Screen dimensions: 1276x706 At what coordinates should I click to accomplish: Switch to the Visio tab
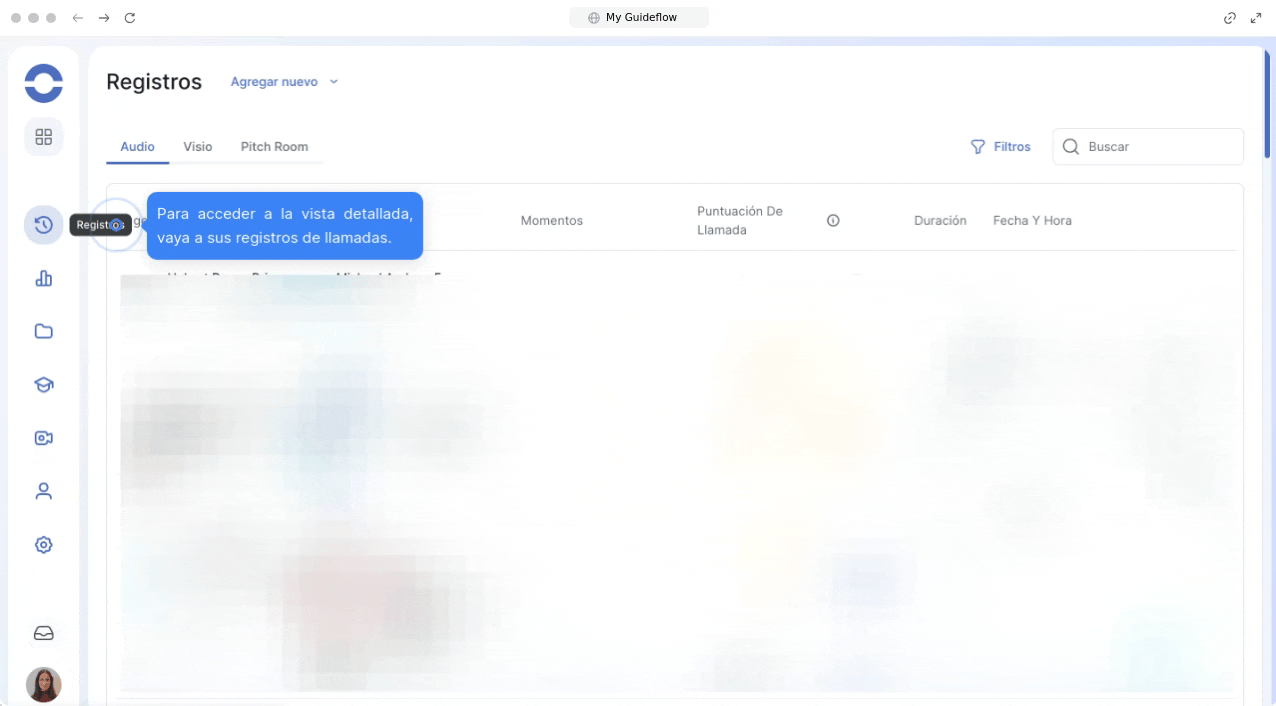coord(198,147)
